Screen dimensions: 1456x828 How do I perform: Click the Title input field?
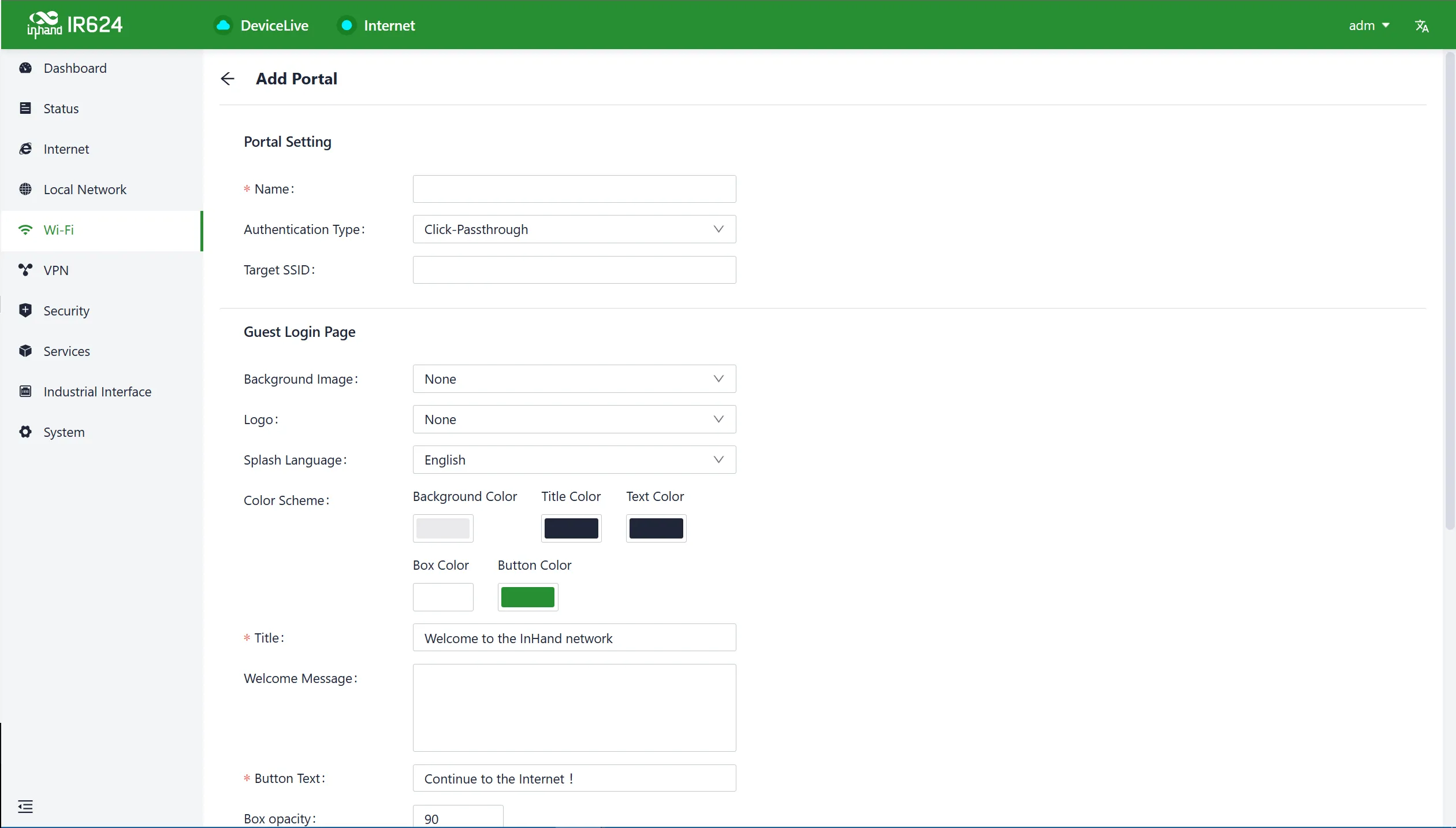click(x=574, y=638)
